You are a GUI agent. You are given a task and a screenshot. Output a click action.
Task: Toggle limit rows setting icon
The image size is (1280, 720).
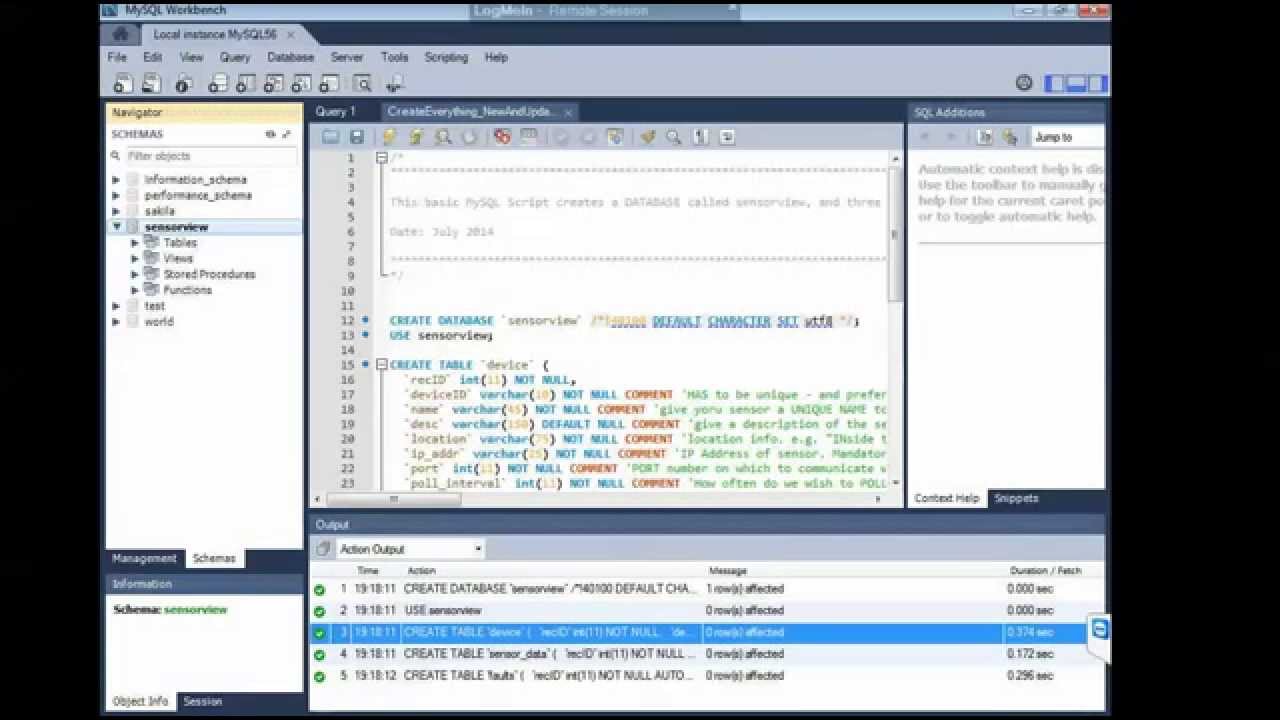click(x=529, y=137)
